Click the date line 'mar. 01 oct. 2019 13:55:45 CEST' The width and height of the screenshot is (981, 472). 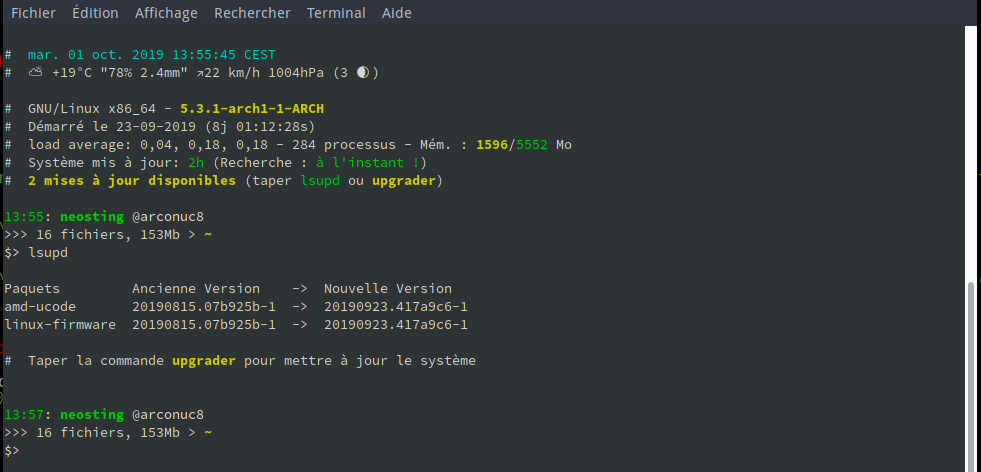coord(151,55)
